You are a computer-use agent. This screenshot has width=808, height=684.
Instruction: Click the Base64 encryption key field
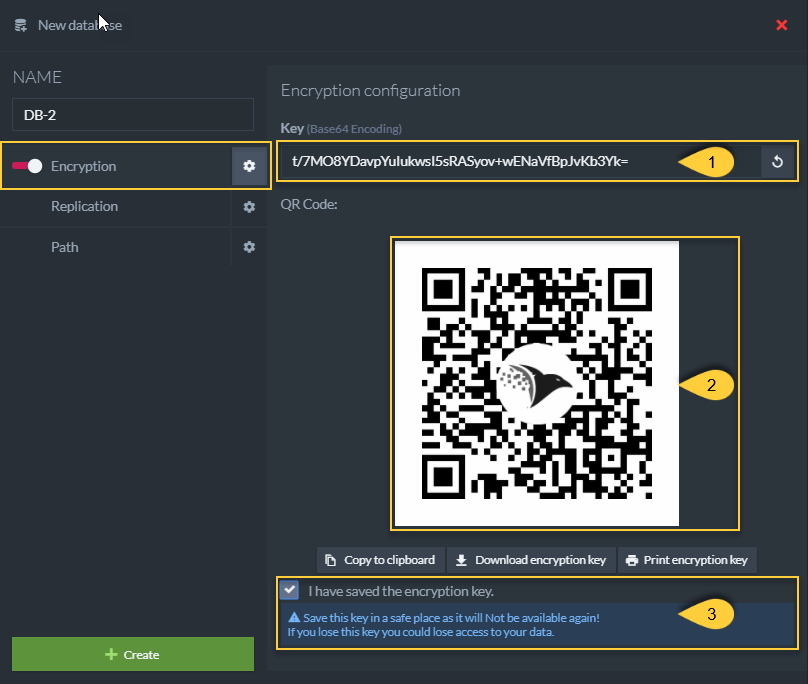pyautogui.click(x=520, y=161)
